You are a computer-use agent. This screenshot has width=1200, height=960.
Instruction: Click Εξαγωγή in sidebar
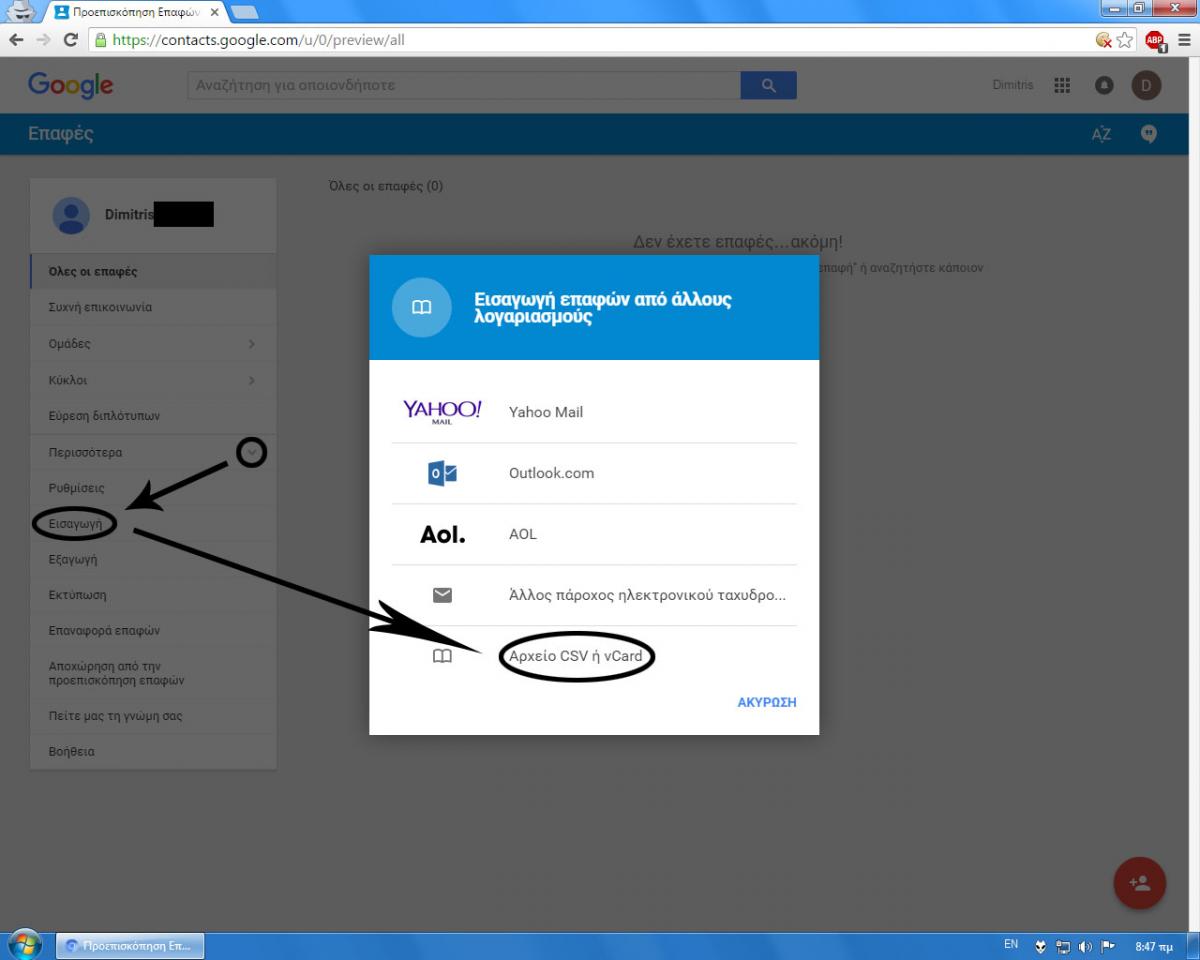(x=153, y=559)
